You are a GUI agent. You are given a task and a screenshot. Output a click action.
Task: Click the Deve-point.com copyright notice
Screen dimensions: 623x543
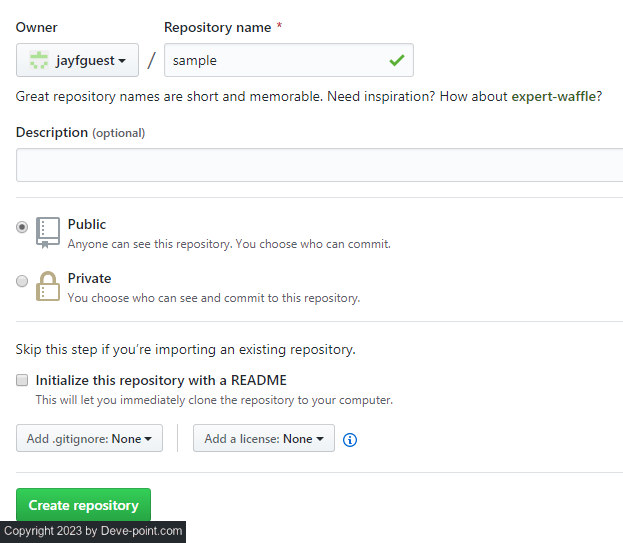coord(93,531)
